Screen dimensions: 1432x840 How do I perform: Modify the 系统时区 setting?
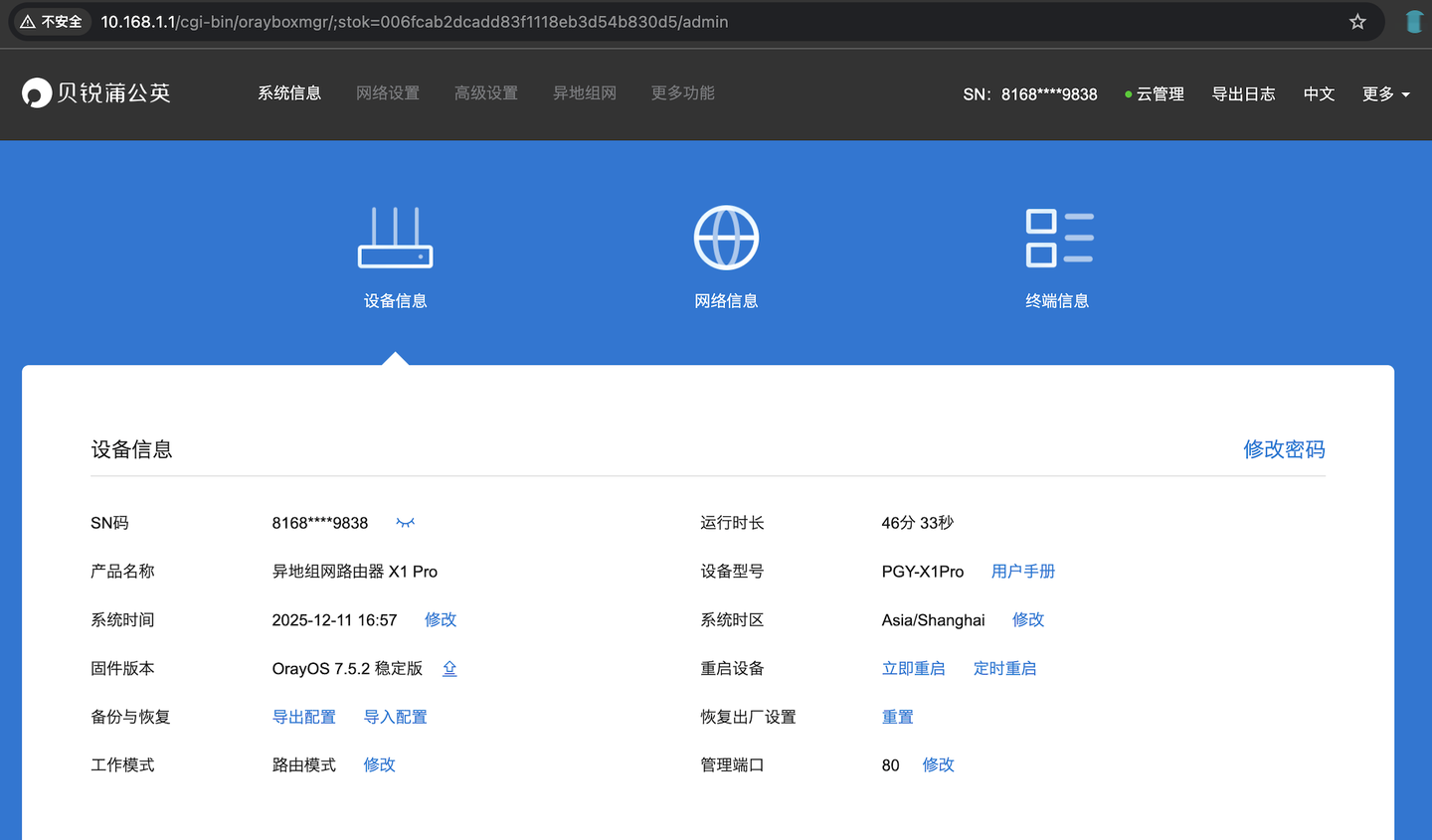(x=1028, y=619)
